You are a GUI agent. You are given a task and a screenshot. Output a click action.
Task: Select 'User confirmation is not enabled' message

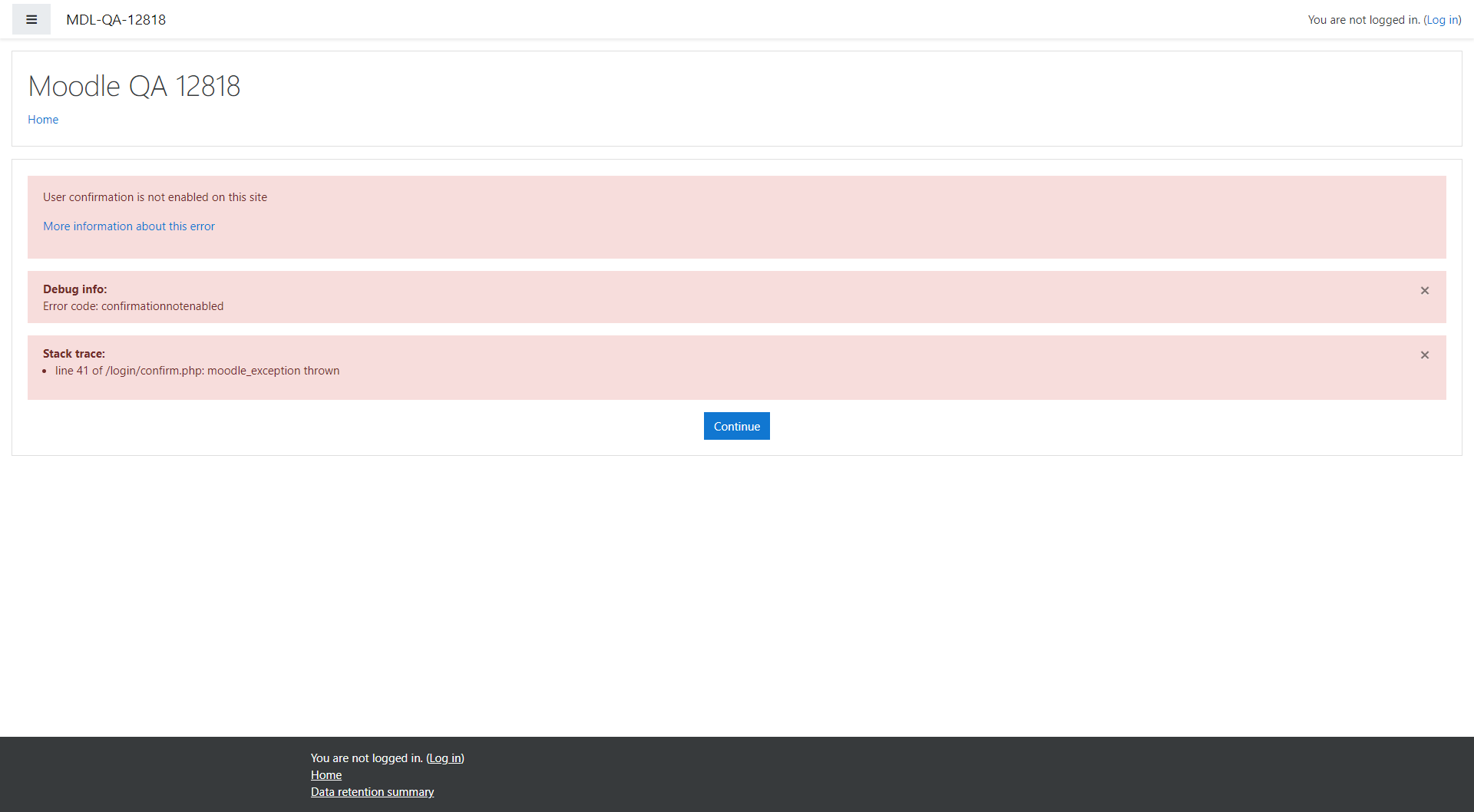pos(155,197)
